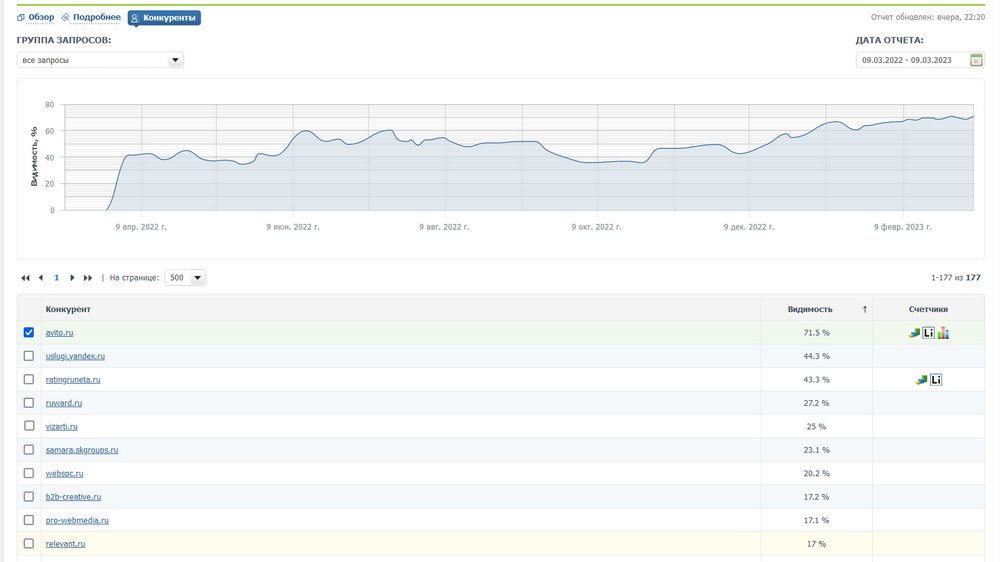This screenshot has height=562, width=1000.
Task: Expand the rows-per-page 500 dropdown
Action: (x=185, y=278)
